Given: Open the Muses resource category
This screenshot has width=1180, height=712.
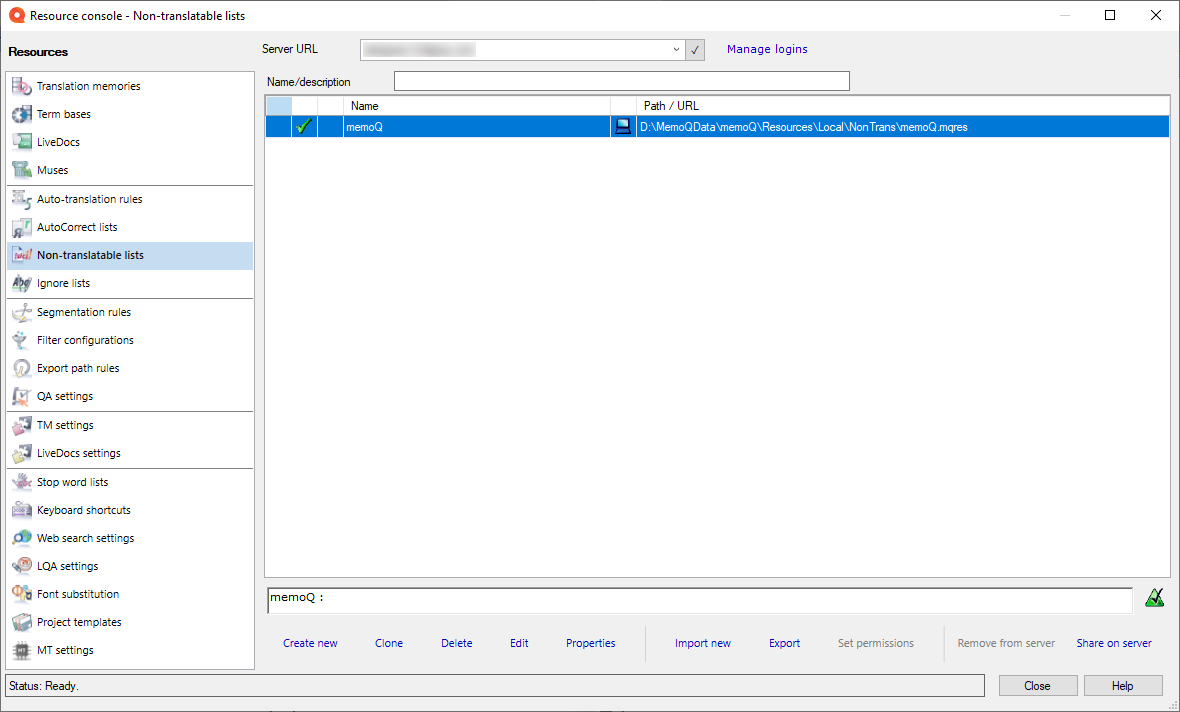Looking at the screenshot, I should click(x=56, y=170).
